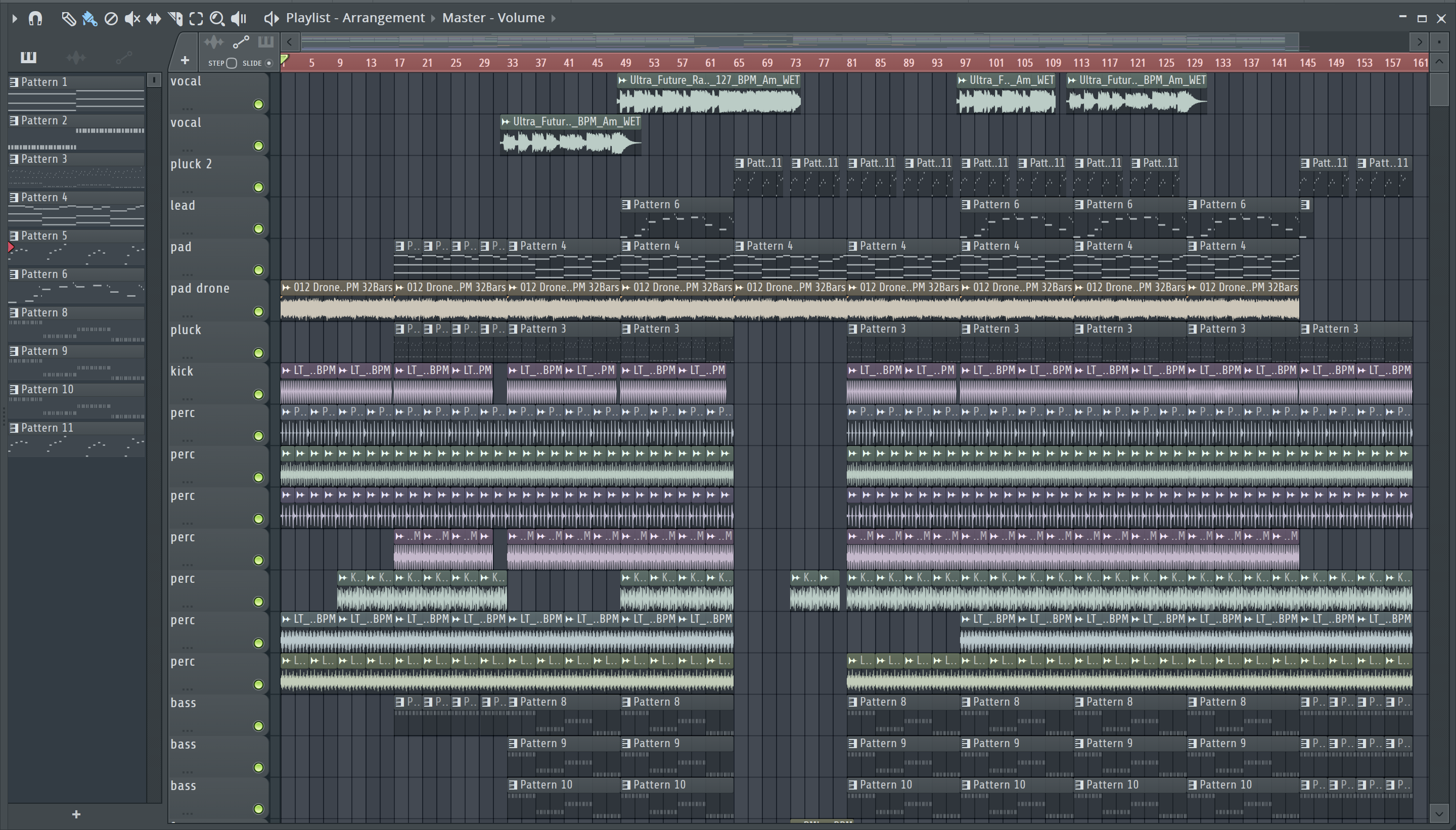
Task: Mute the pluck track
Action: (x=259, y=353)
